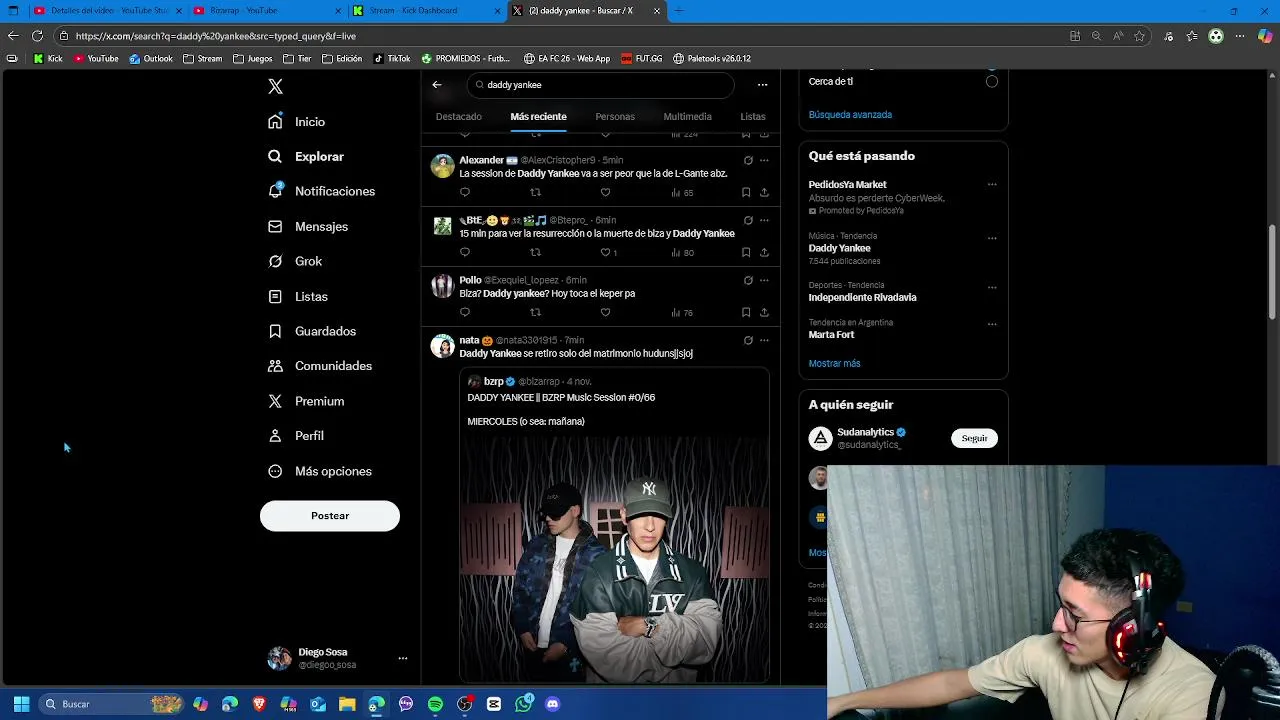
Task: Switch to the Más reciente tab
Action: pos(538,117)
